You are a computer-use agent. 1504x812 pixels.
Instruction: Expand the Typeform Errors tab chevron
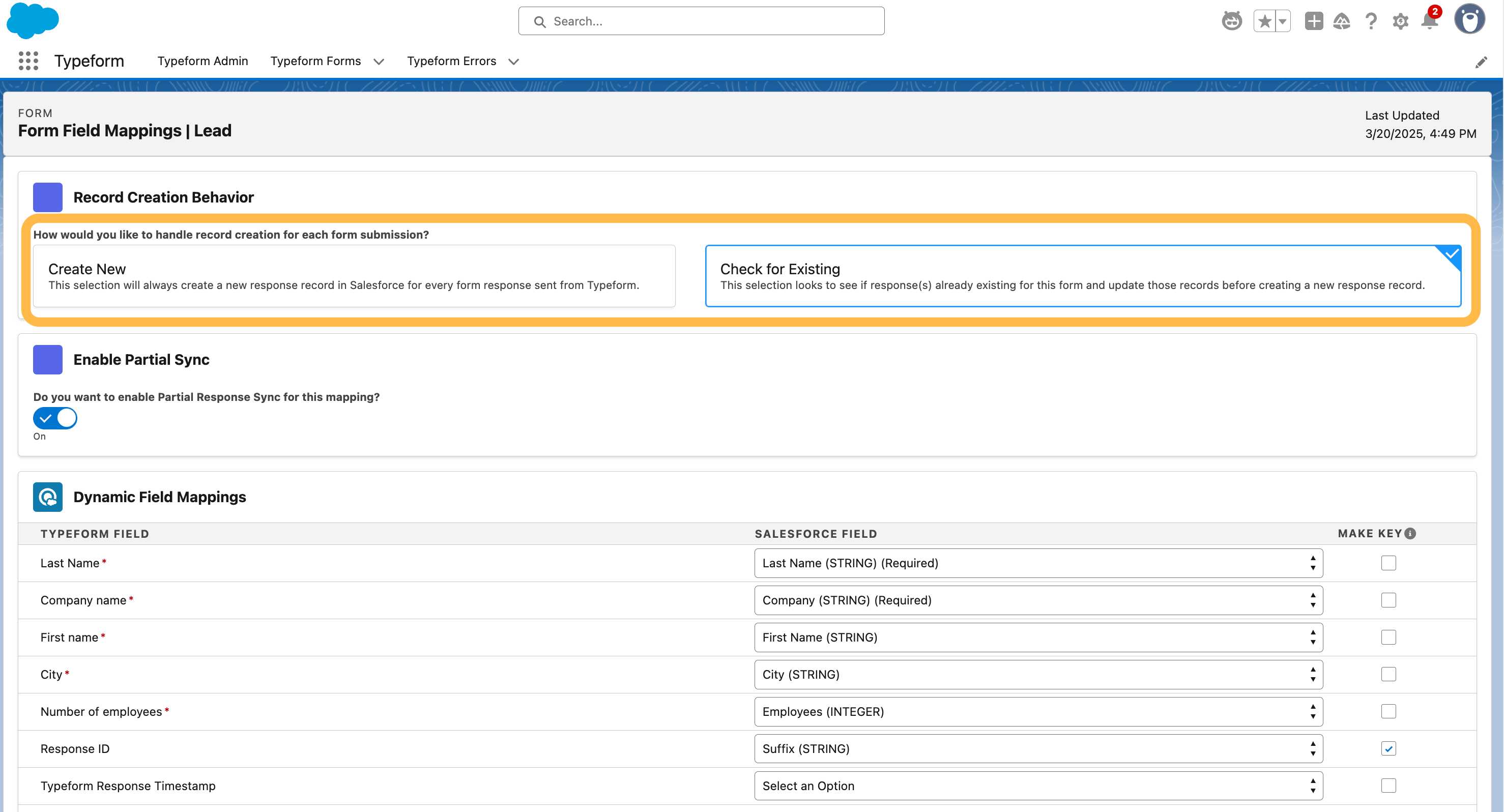(x=514, y=61)
